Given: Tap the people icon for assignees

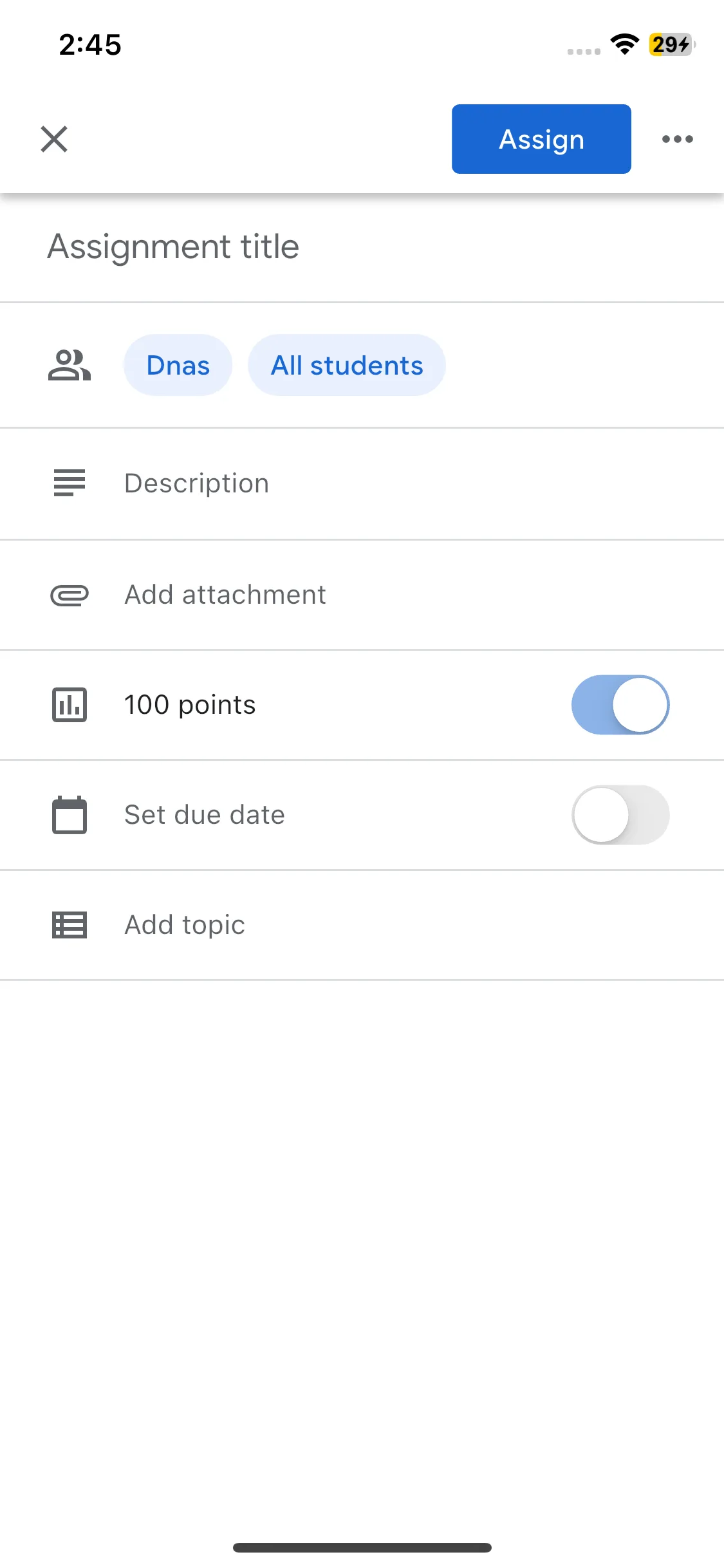Looking at the screenshot, I should [70, 365].
